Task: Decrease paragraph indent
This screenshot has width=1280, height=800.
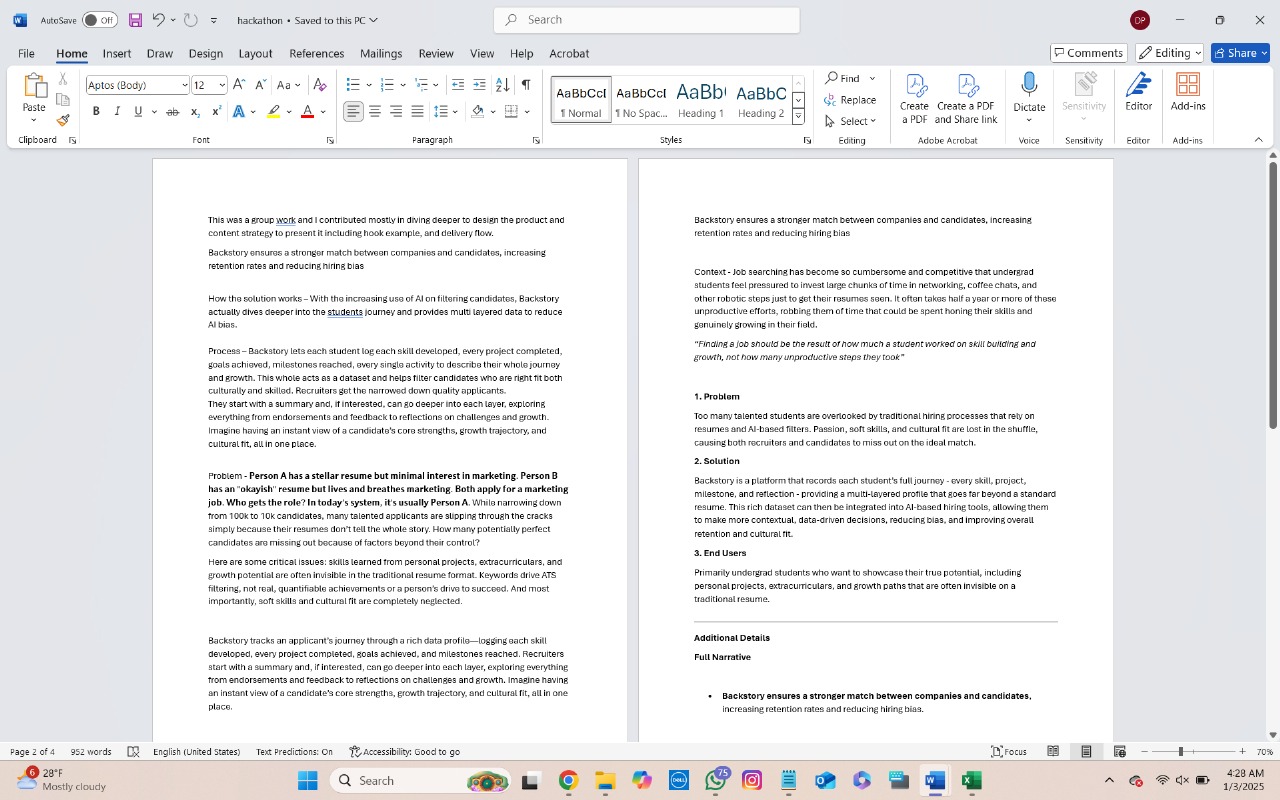Action: [x=458, y=85]
